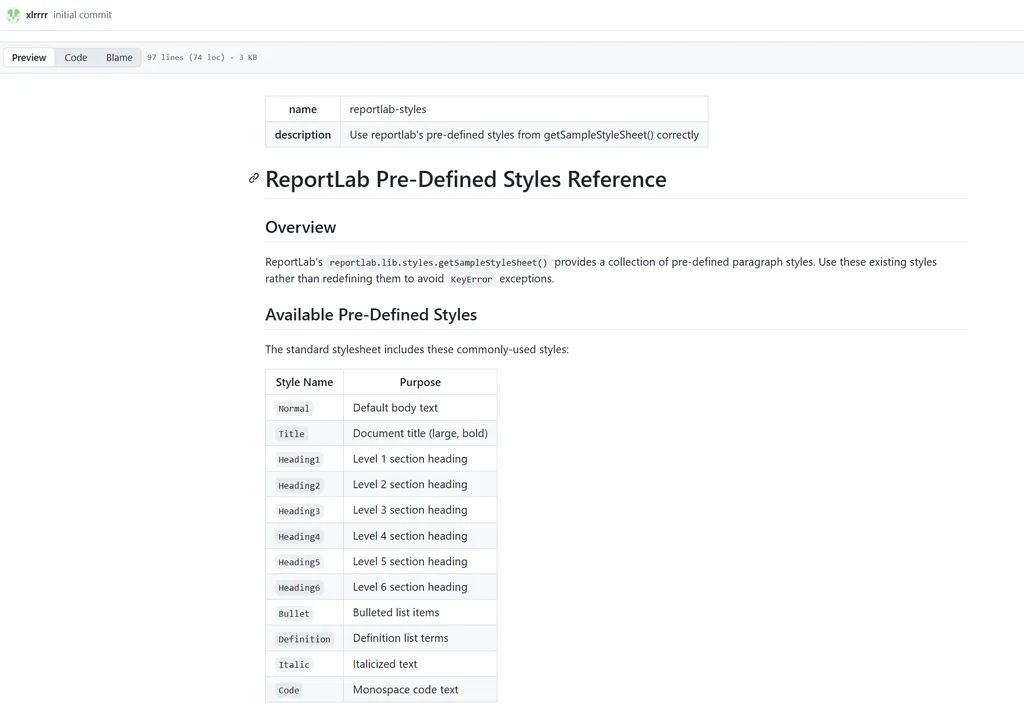Click the Italicized text cell
Viewport: 1024px width, 709px height.
coord(420,664)
